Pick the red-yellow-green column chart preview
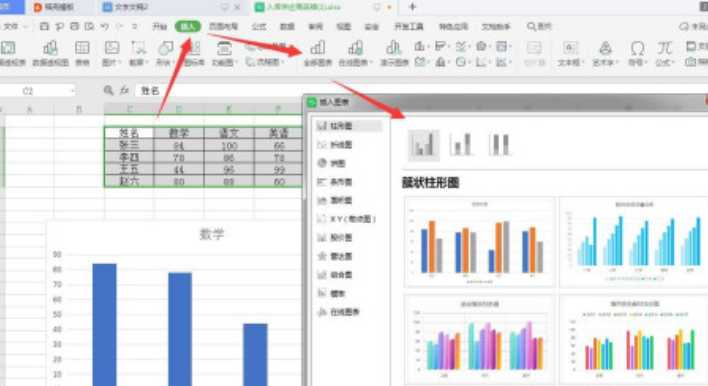708x386 pixels. (634, 340)
